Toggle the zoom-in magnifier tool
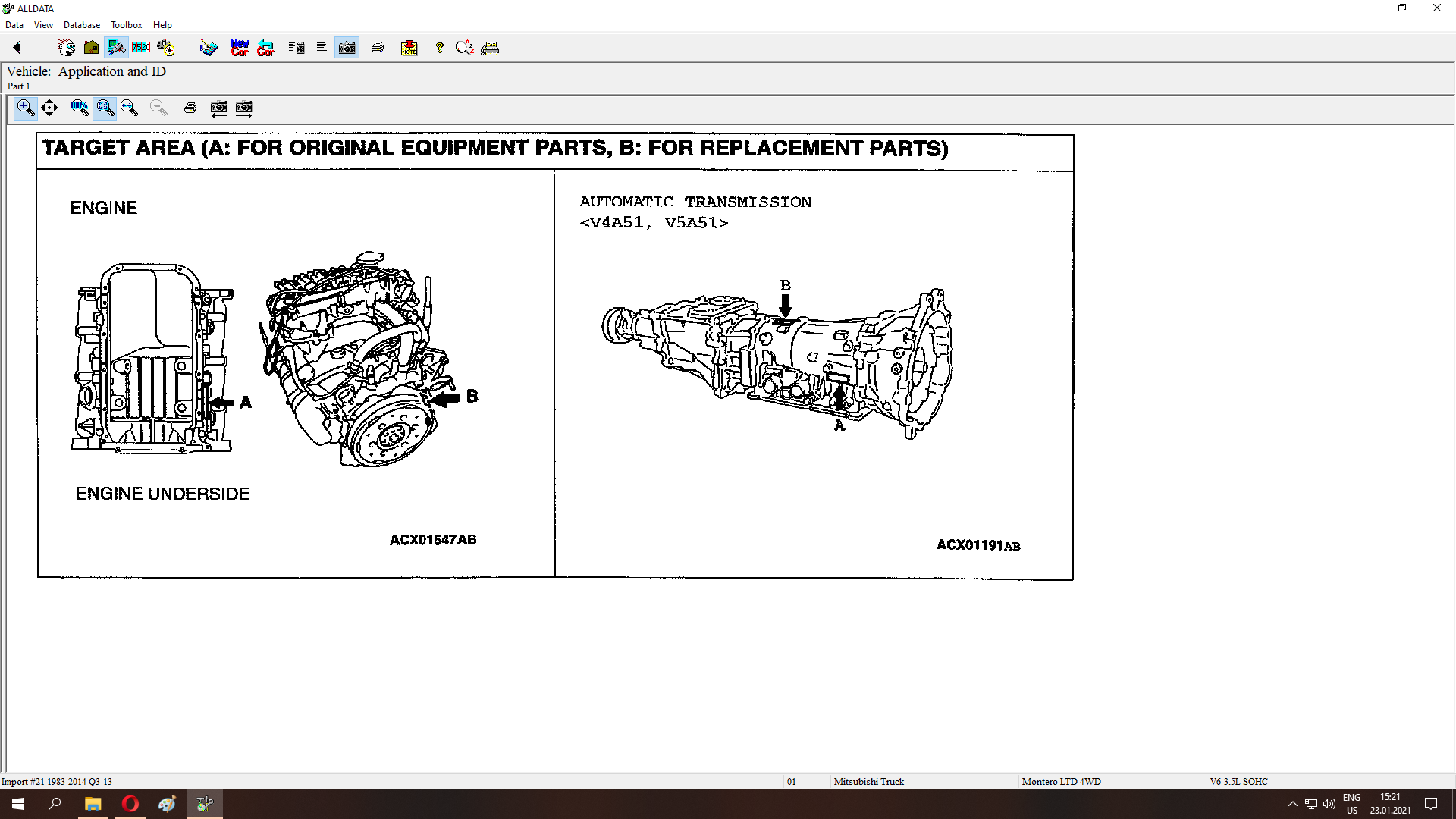The height and width of the screenshot is (819, 1456). click(26, 108)
